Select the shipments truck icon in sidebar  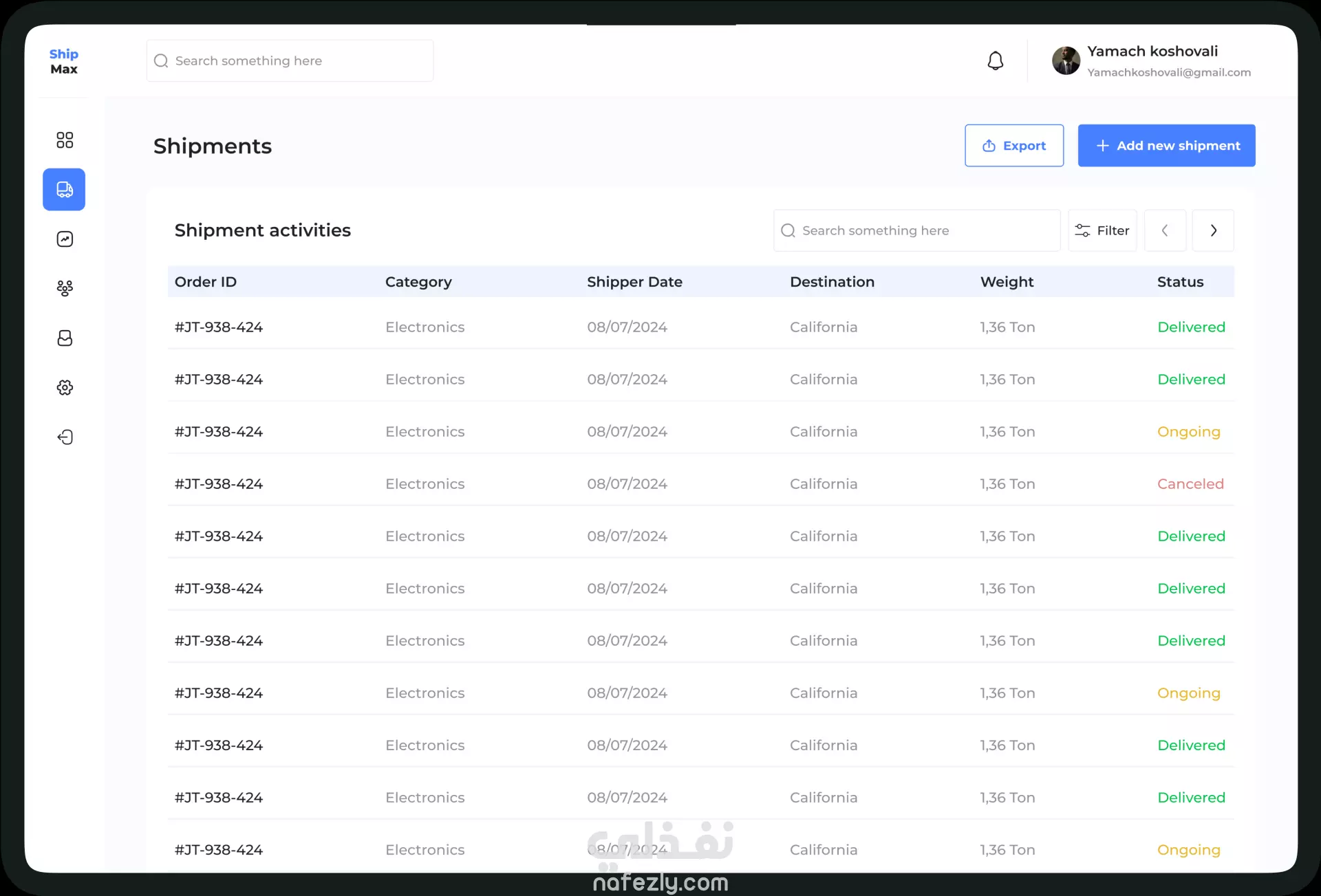coord(64,189)
